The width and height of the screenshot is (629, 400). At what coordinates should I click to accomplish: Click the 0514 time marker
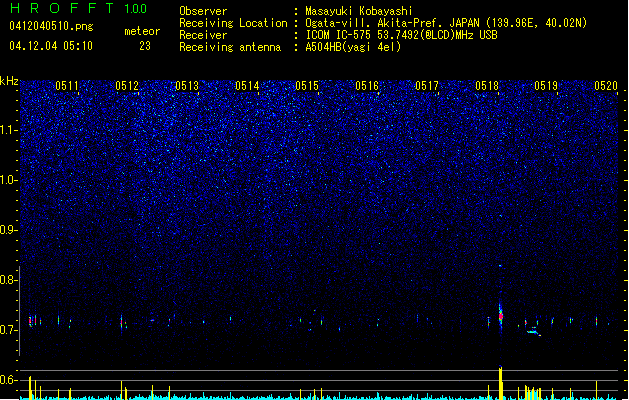click(x=247, y=86)
